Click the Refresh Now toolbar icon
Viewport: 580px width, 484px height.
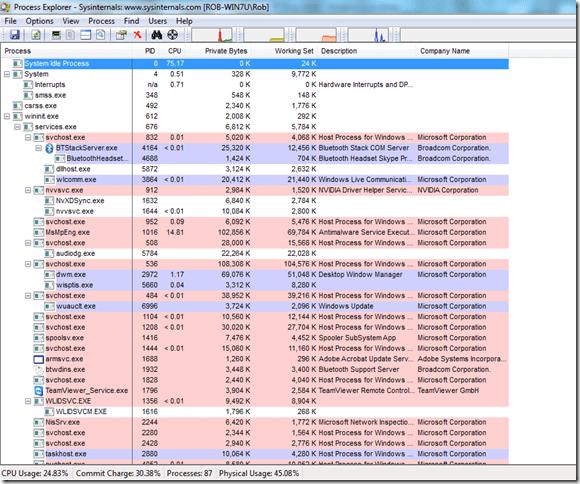point(36,35)
